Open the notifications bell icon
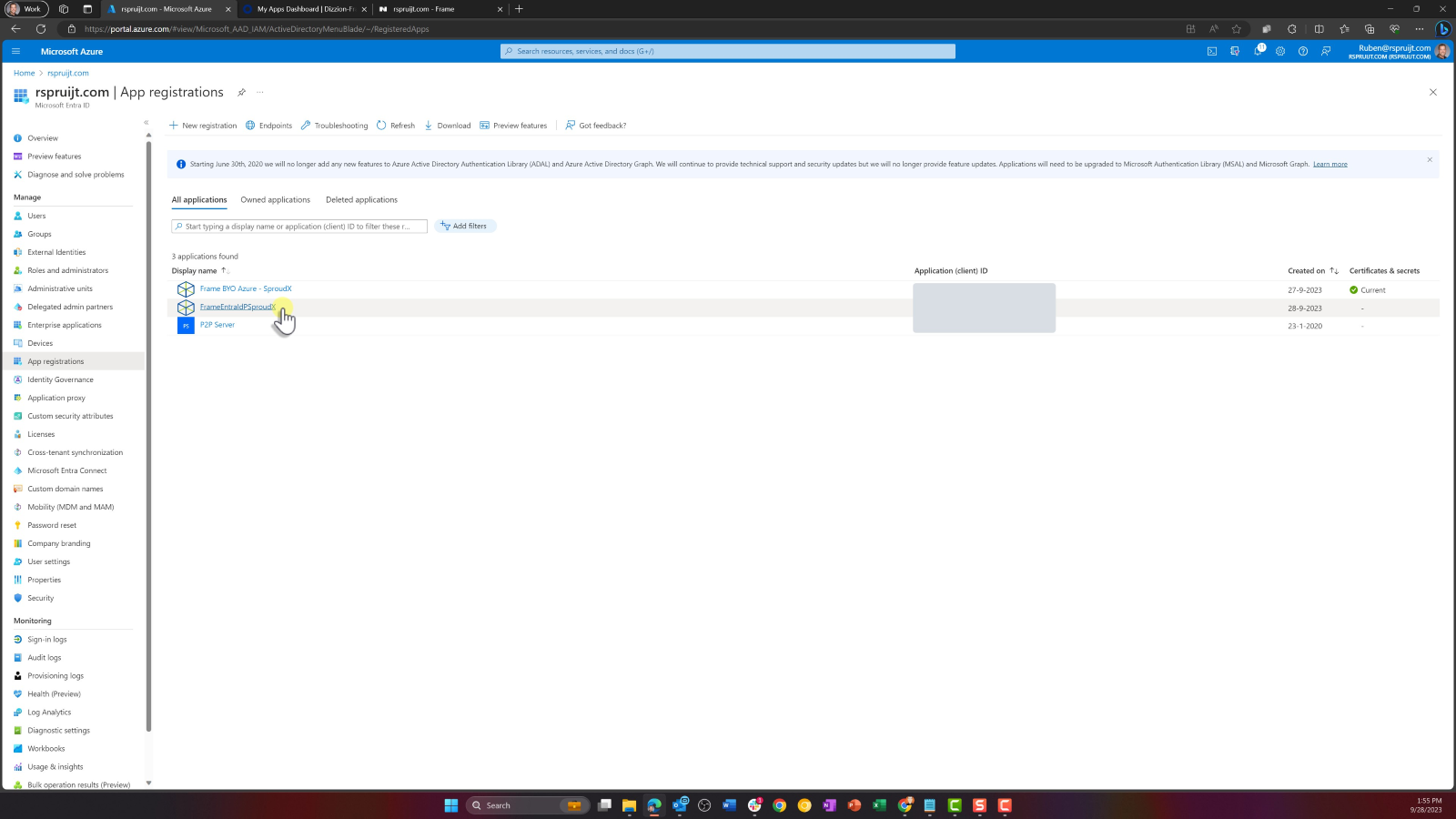The height and width of the screenshot is (819, 1456). click(x=1258, y=51)
